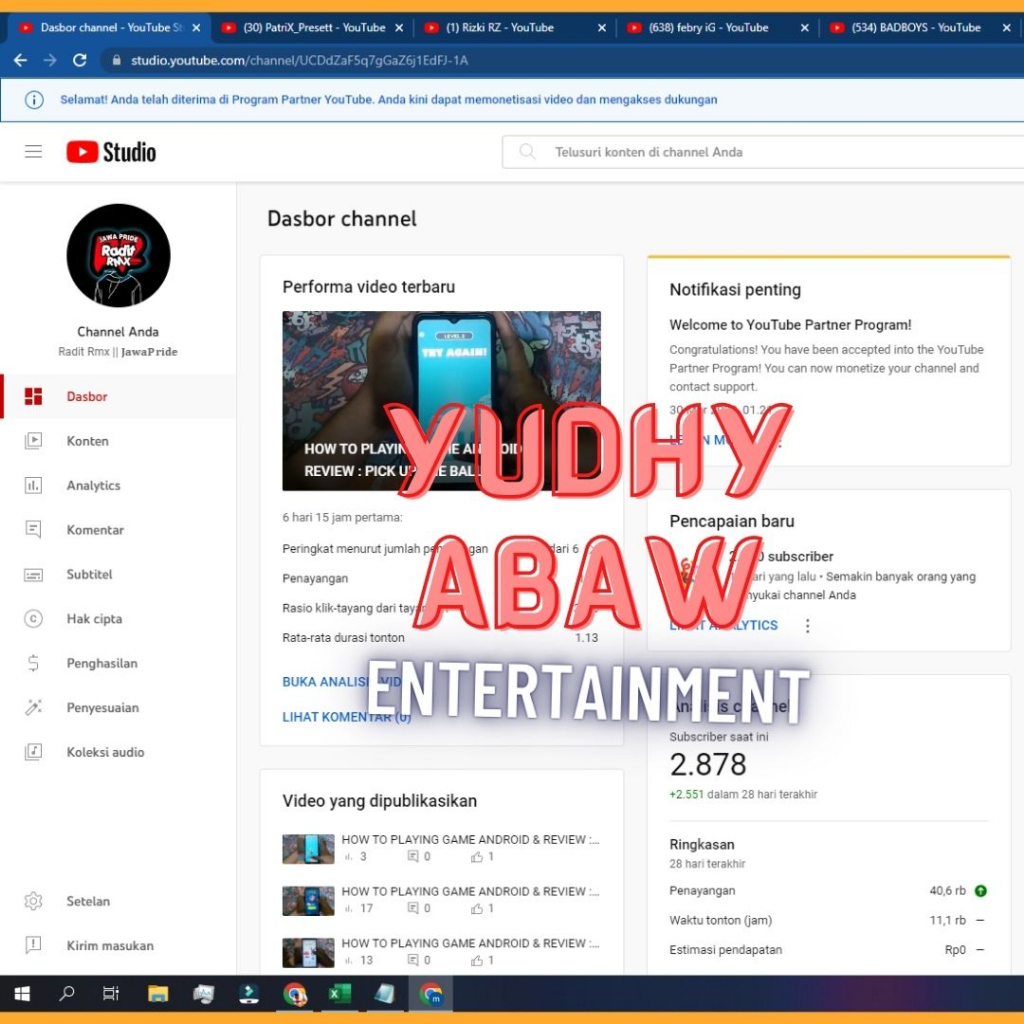The image size is (1024, 1024).
Task: Open the Analytics section in the sidebar
Action: 95,485
